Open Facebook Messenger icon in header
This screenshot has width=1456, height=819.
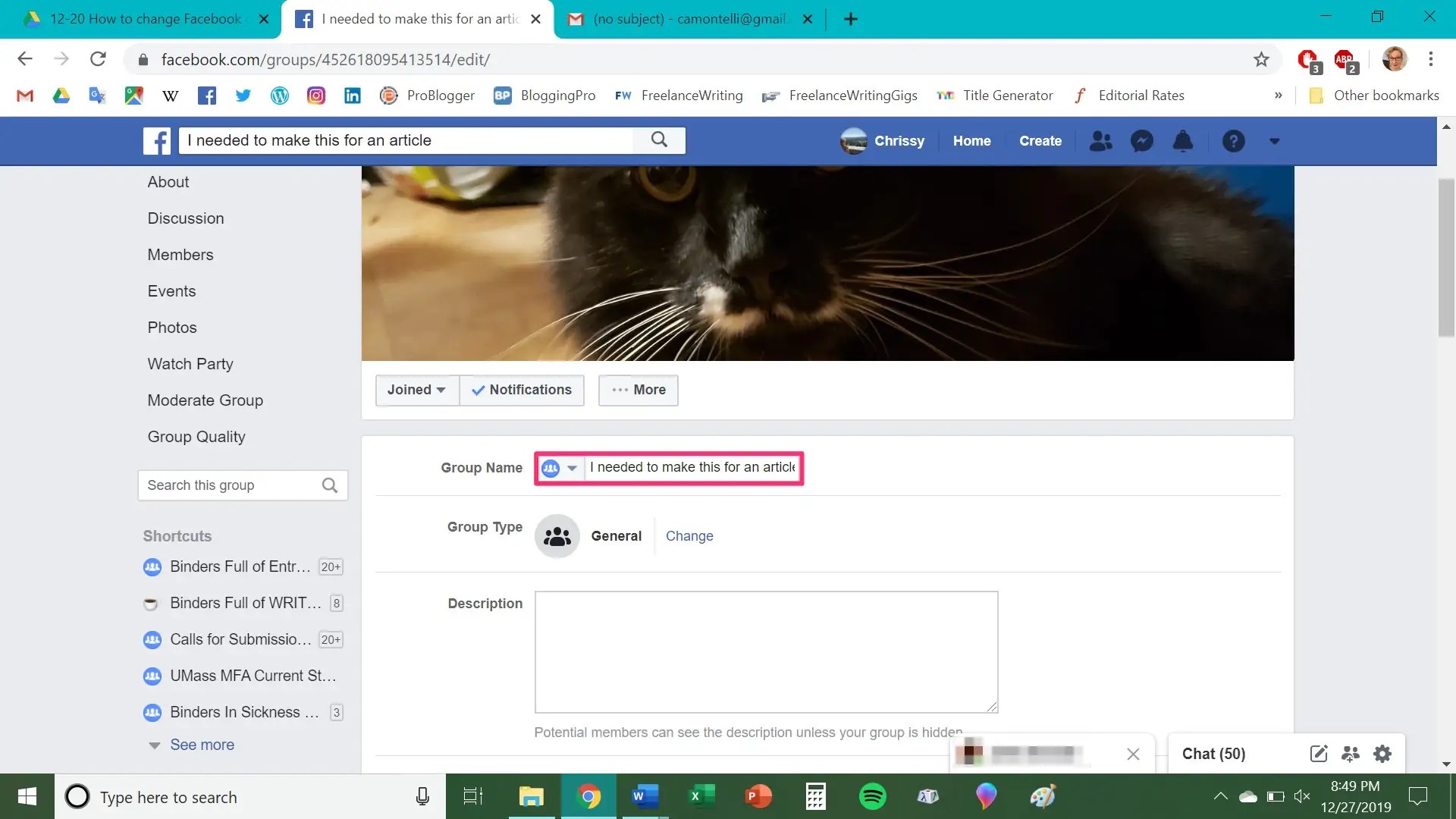1141,141
